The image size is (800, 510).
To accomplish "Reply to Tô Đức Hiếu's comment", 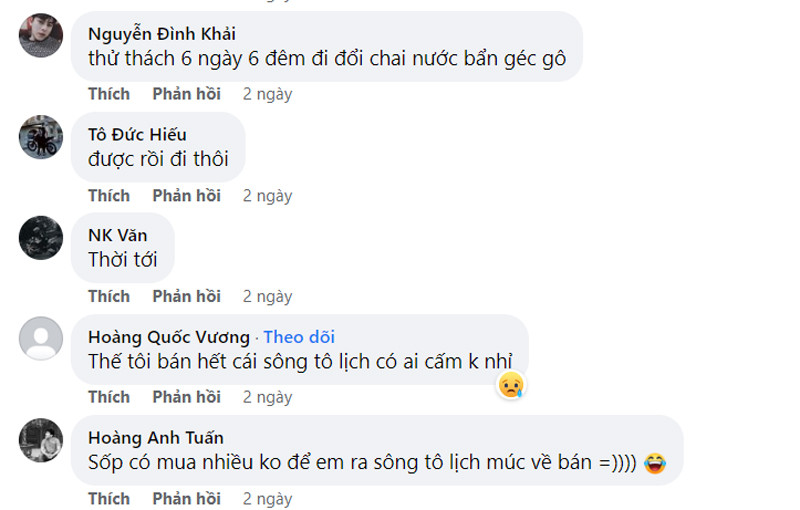I will pyautogui.click(x=186, y=195).
